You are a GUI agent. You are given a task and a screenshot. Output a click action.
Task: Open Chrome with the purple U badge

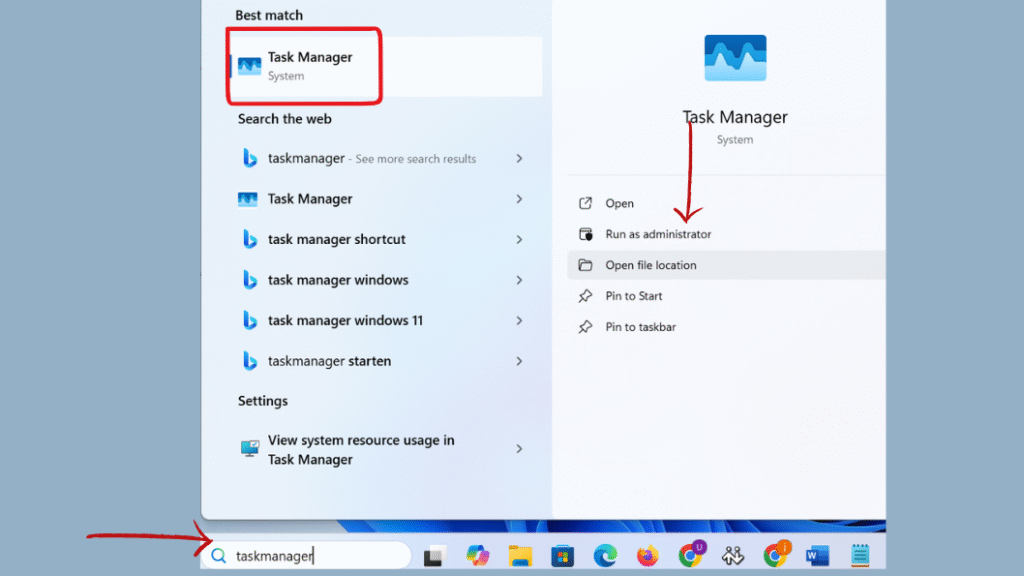pyautogui.click(x=691, y=554)
